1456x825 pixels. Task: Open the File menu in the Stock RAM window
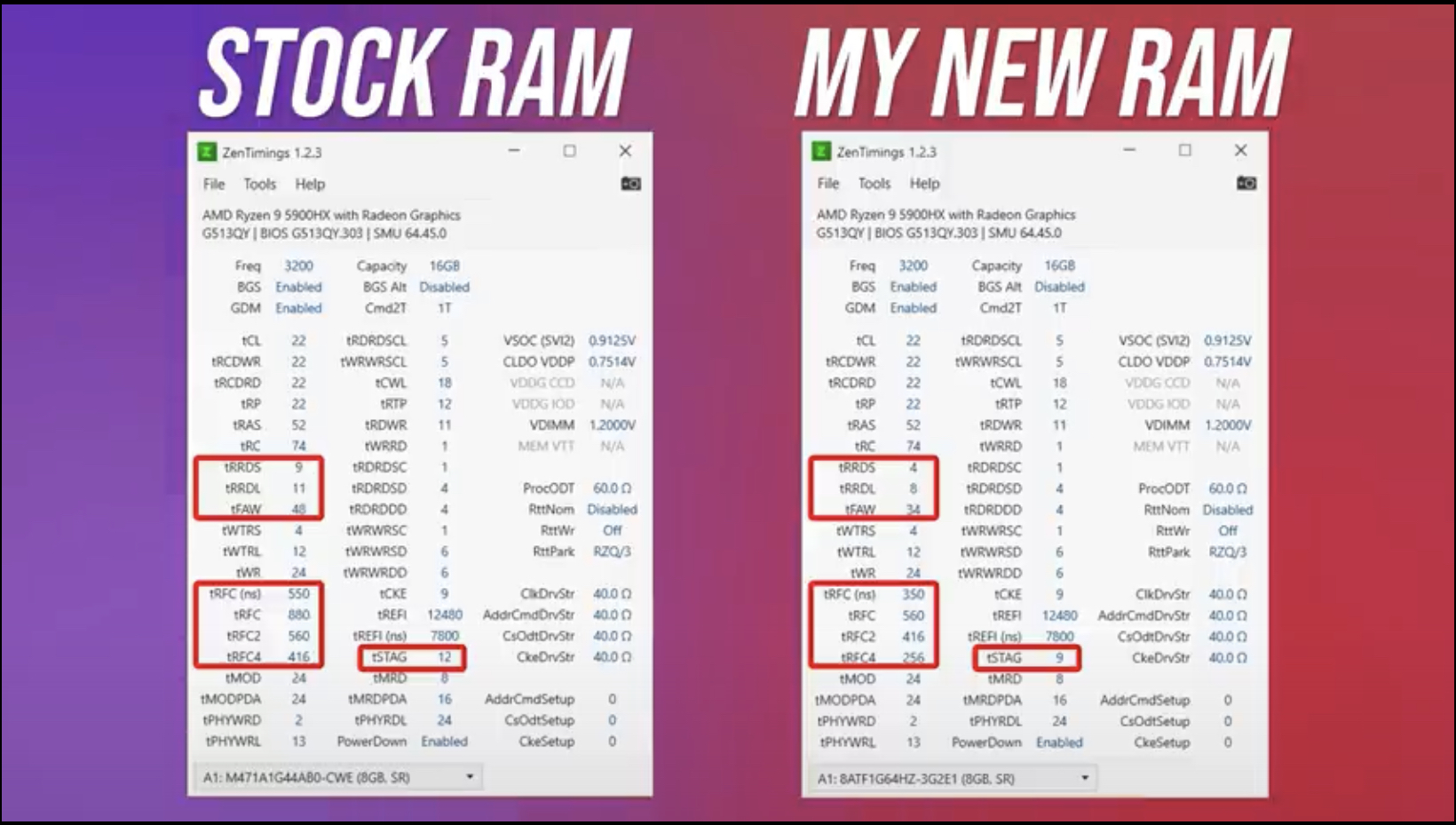coord(214,184)
